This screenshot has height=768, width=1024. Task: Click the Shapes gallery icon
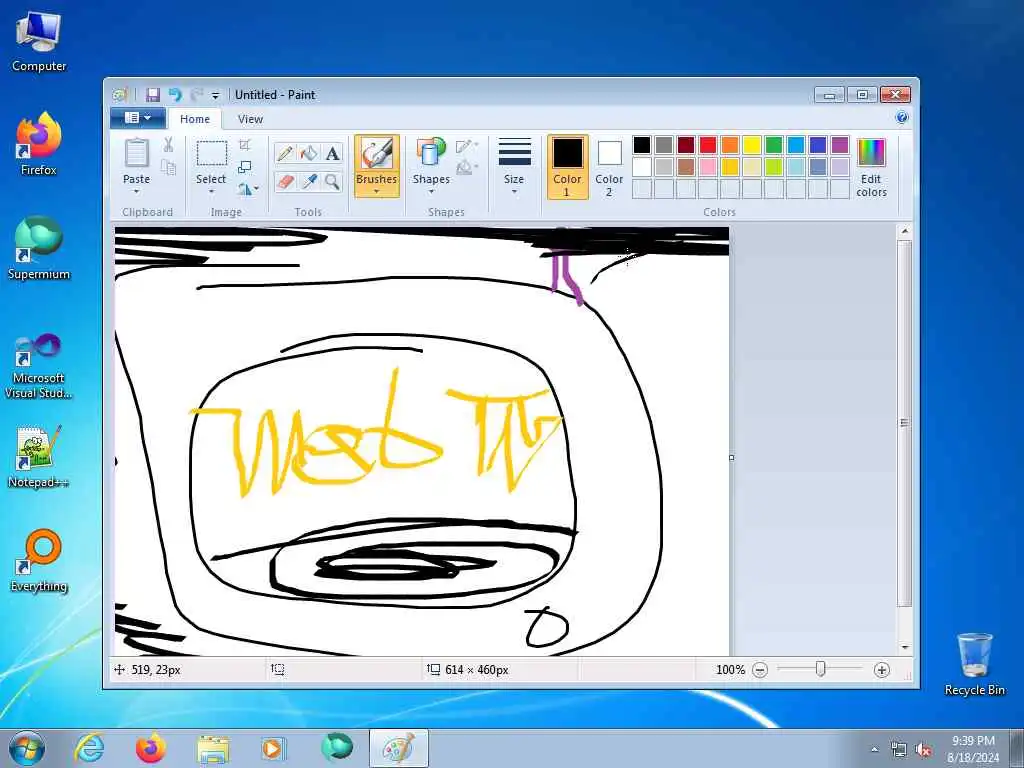[x=431, y=152]
